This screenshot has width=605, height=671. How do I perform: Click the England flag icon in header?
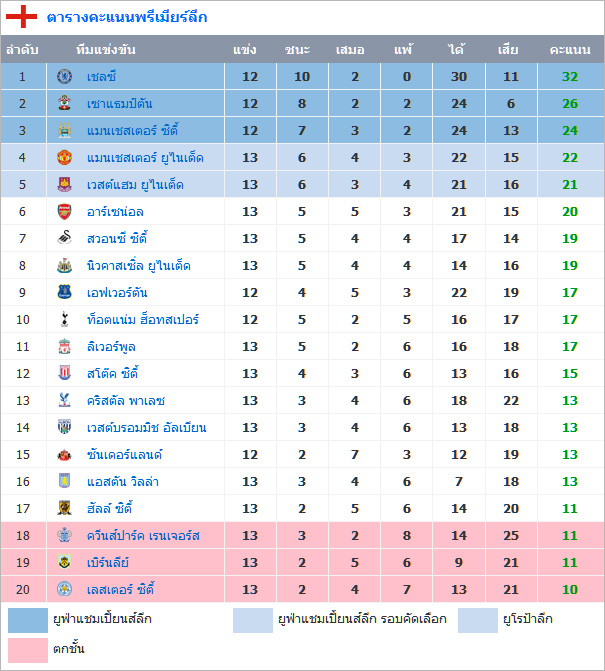(x=26, y=17)
